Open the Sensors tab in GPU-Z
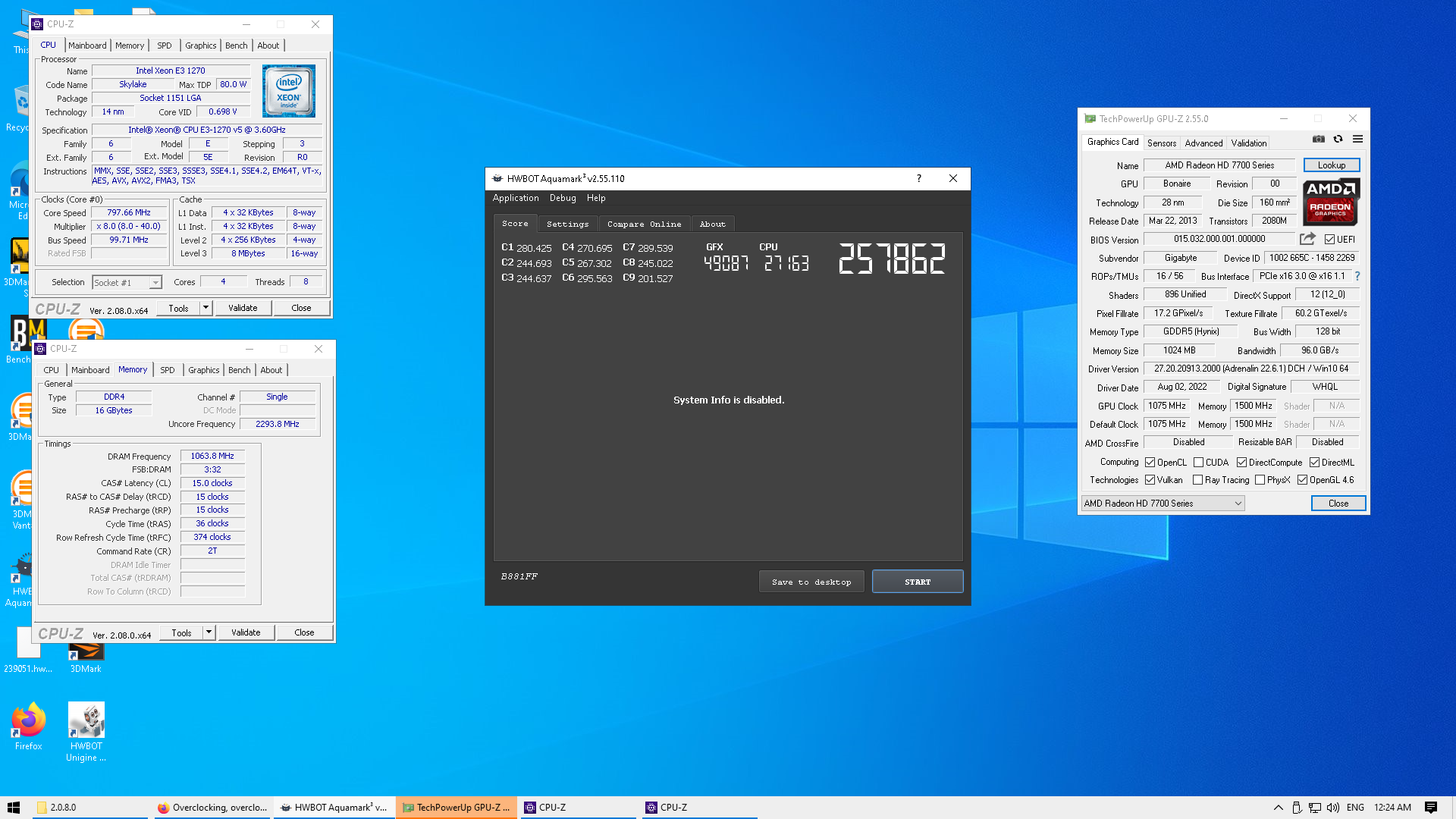 point(1161,143)
